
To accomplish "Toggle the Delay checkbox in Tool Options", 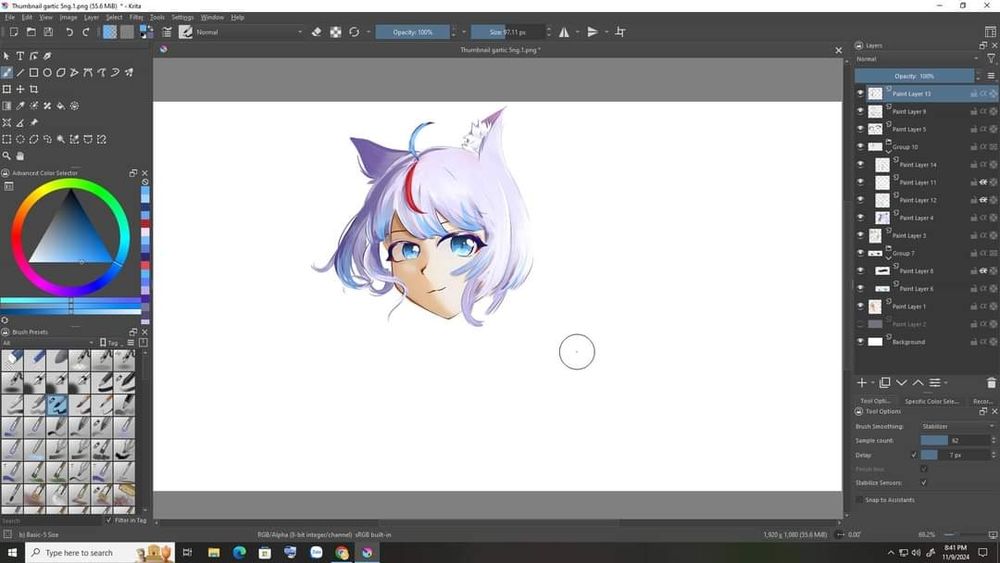I will pyautogui.click(x=914, y=455).
